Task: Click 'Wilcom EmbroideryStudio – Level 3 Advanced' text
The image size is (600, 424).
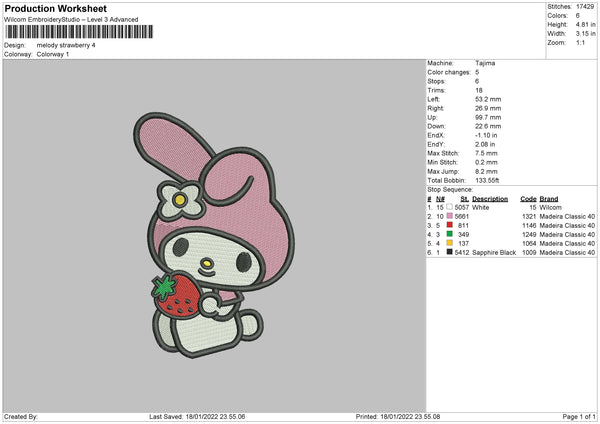Action: point(71,20)
